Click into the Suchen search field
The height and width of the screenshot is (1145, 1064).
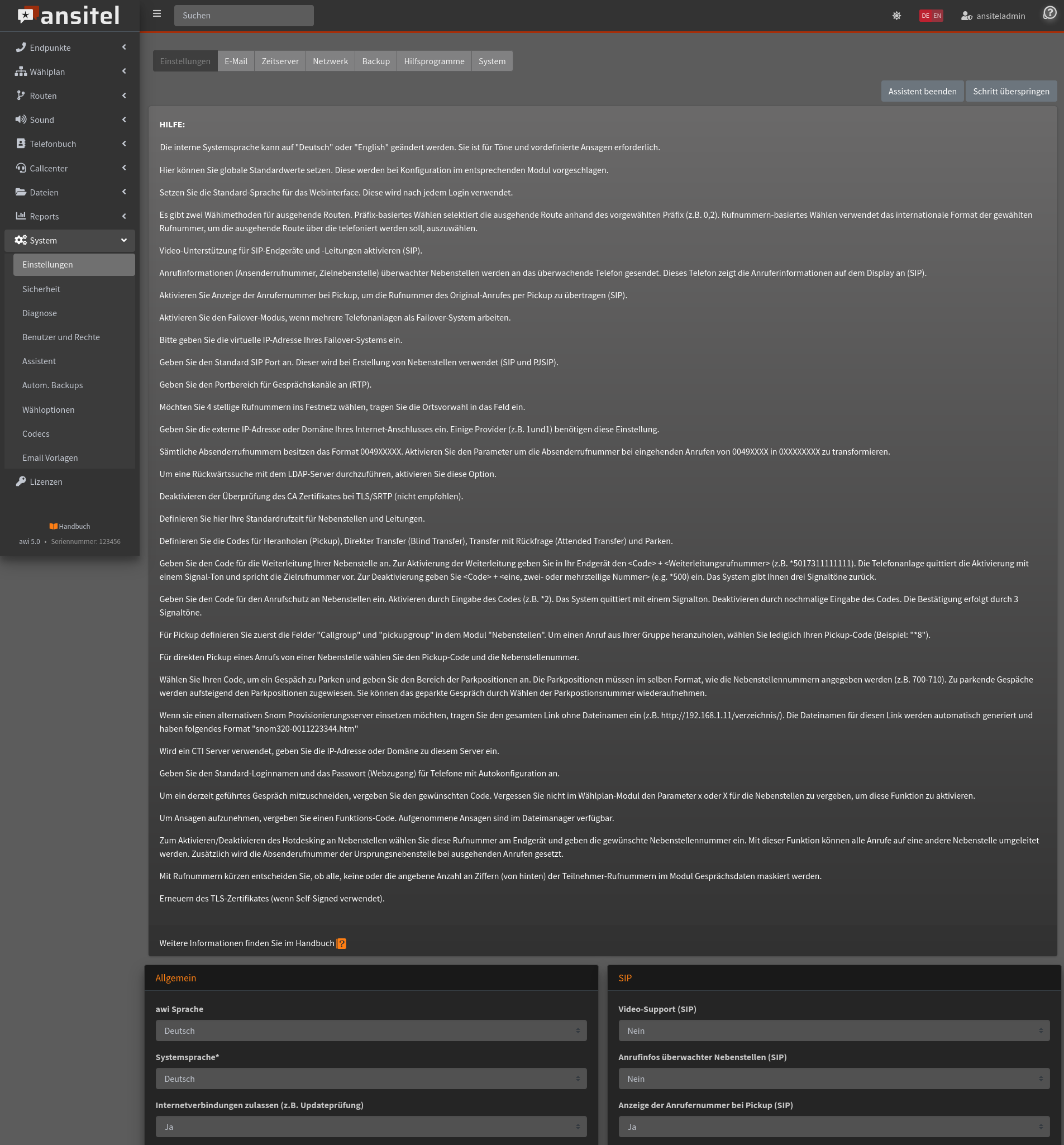pos(244,16)
